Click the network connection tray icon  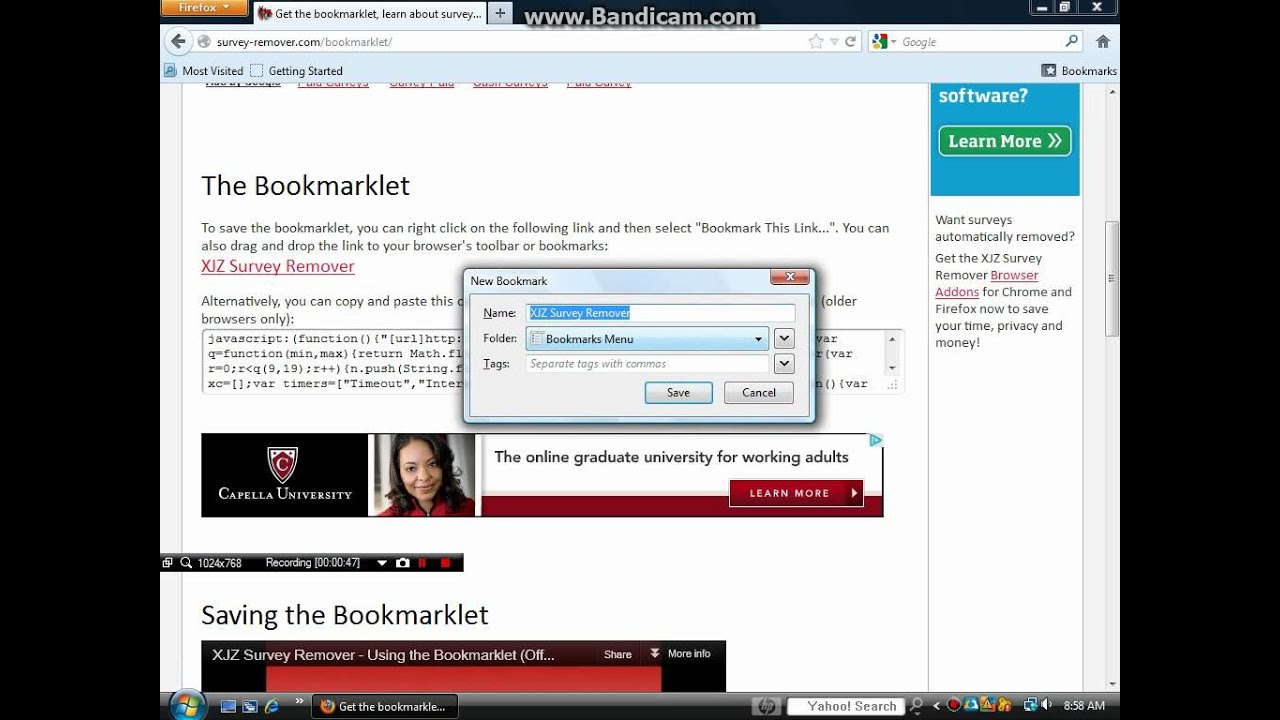[x=1030, y=705]
